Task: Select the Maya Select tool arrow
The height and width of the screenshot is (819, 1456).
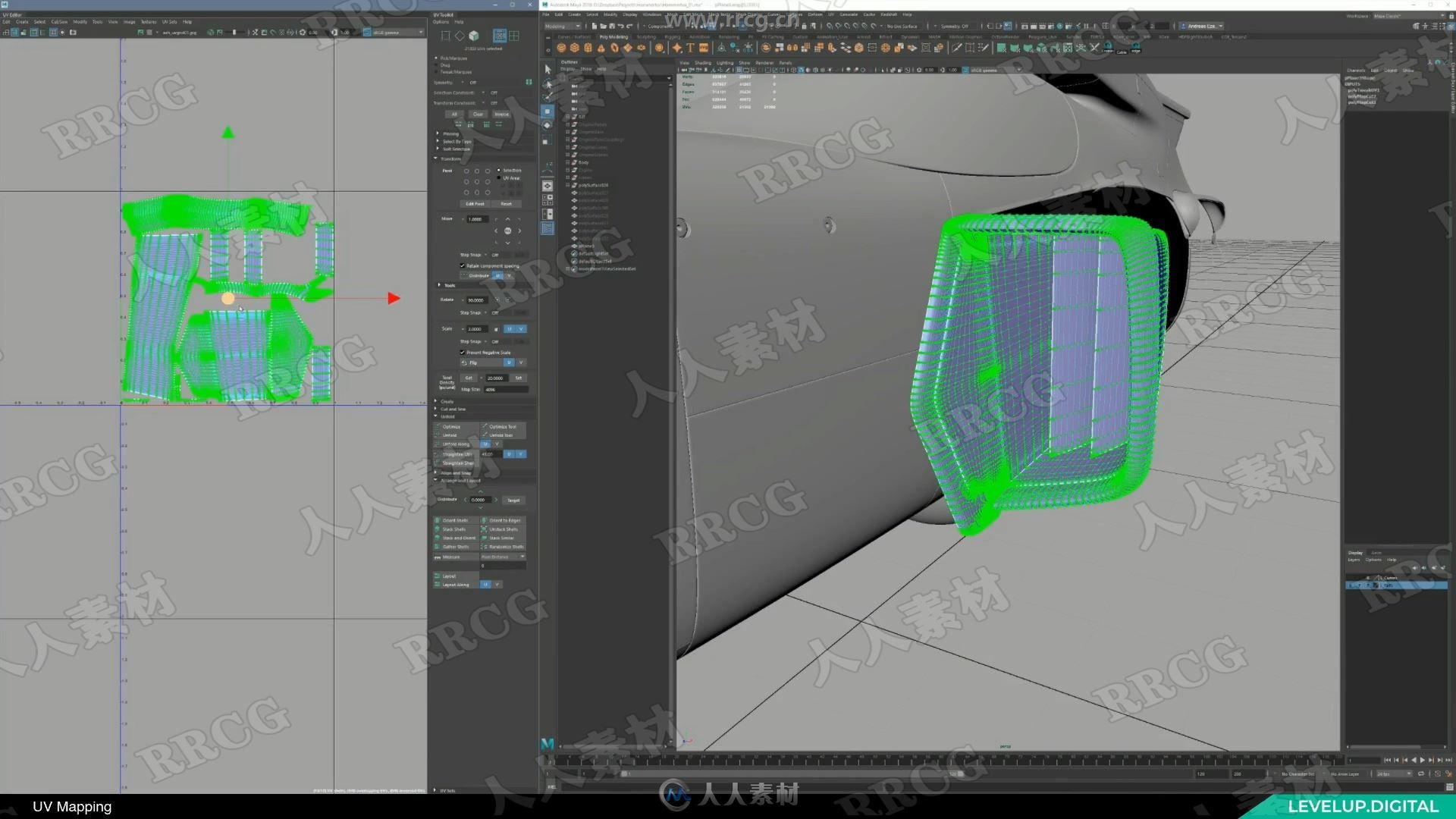Action: (x=548, y=69)
